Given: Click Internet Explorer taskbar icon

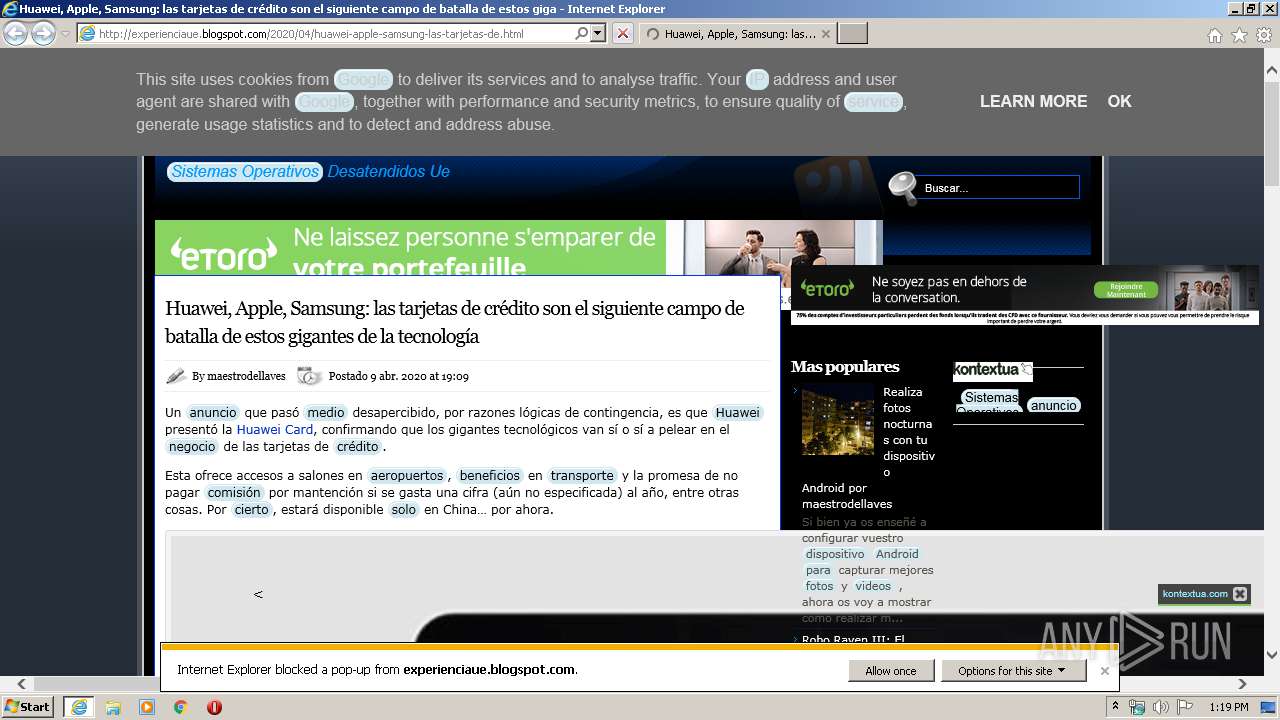Looking at the screenshot, I should coord(78,707).
